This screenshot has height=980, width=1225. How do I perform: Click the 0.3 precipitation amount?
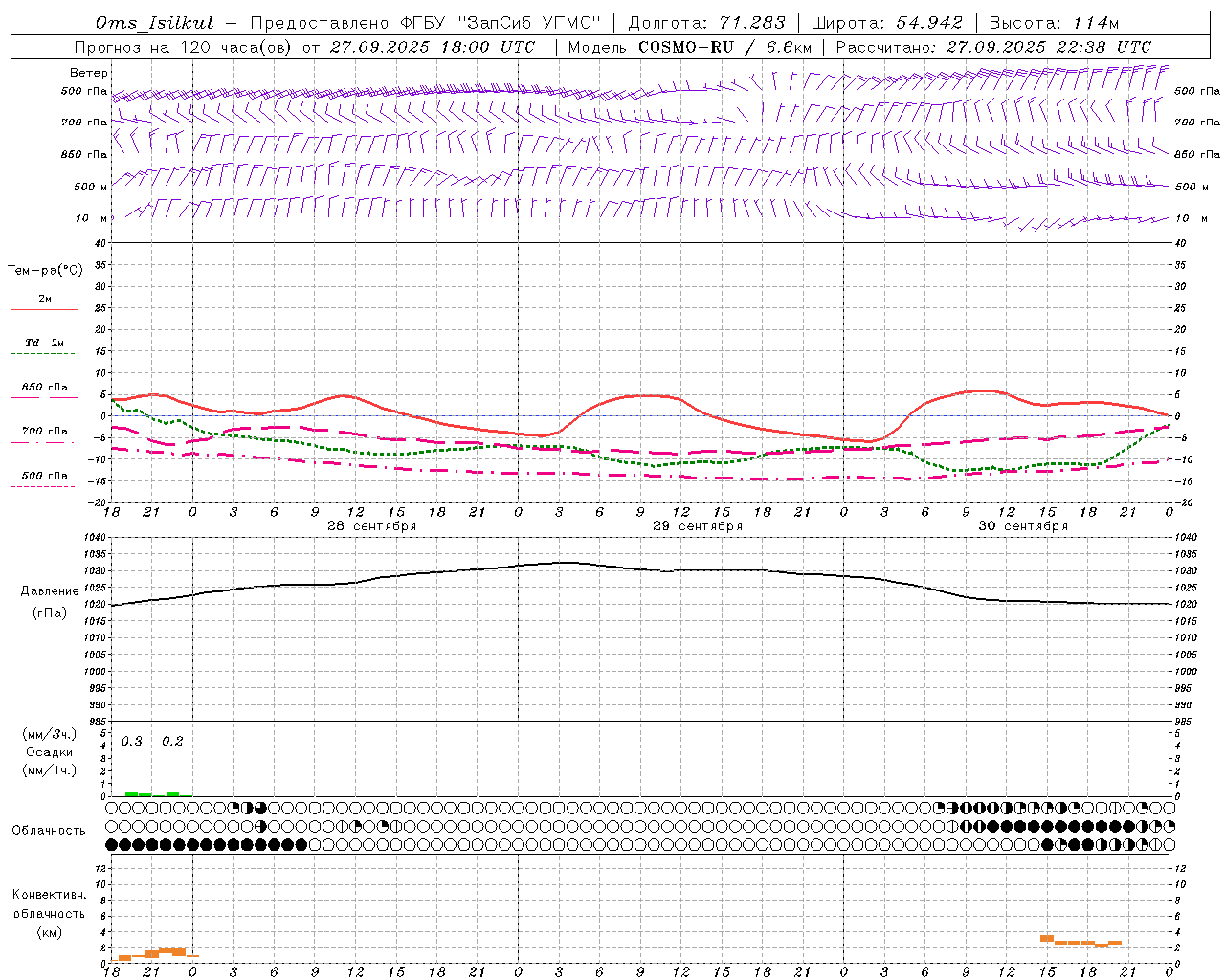pyautogui.click(x=132, y=742)
